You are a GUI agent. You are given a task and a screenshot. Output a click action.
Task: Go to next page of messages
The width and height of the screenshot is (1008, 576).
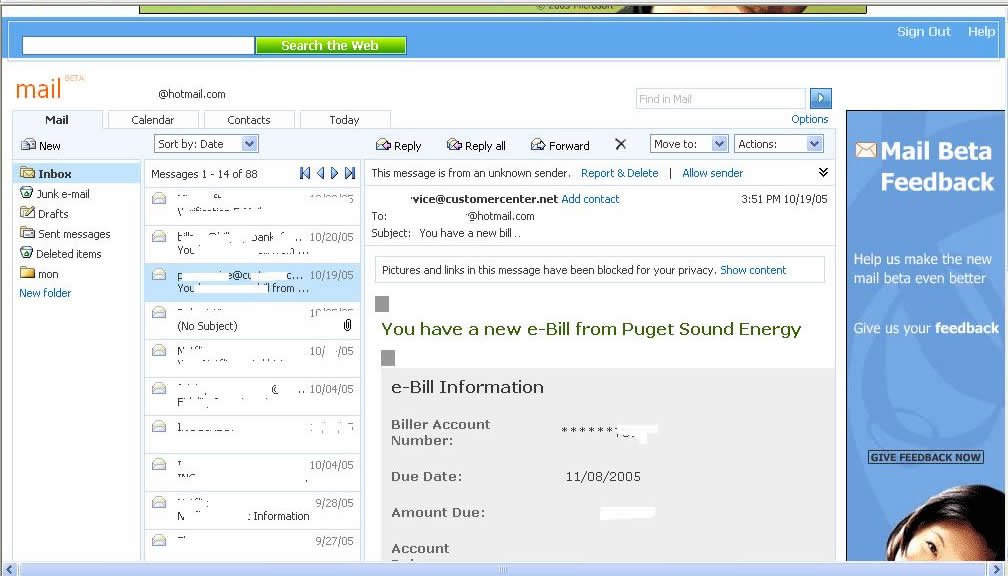tap(334, 173)
